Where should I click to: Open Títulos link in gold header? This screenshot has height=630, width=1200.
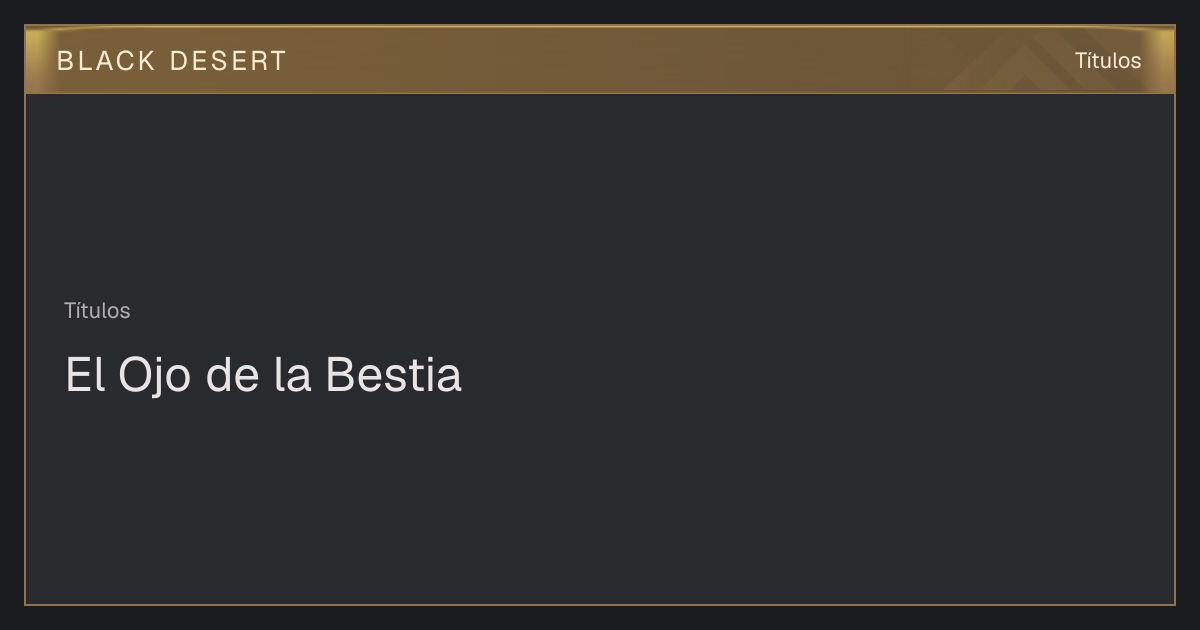(1107, 60)
